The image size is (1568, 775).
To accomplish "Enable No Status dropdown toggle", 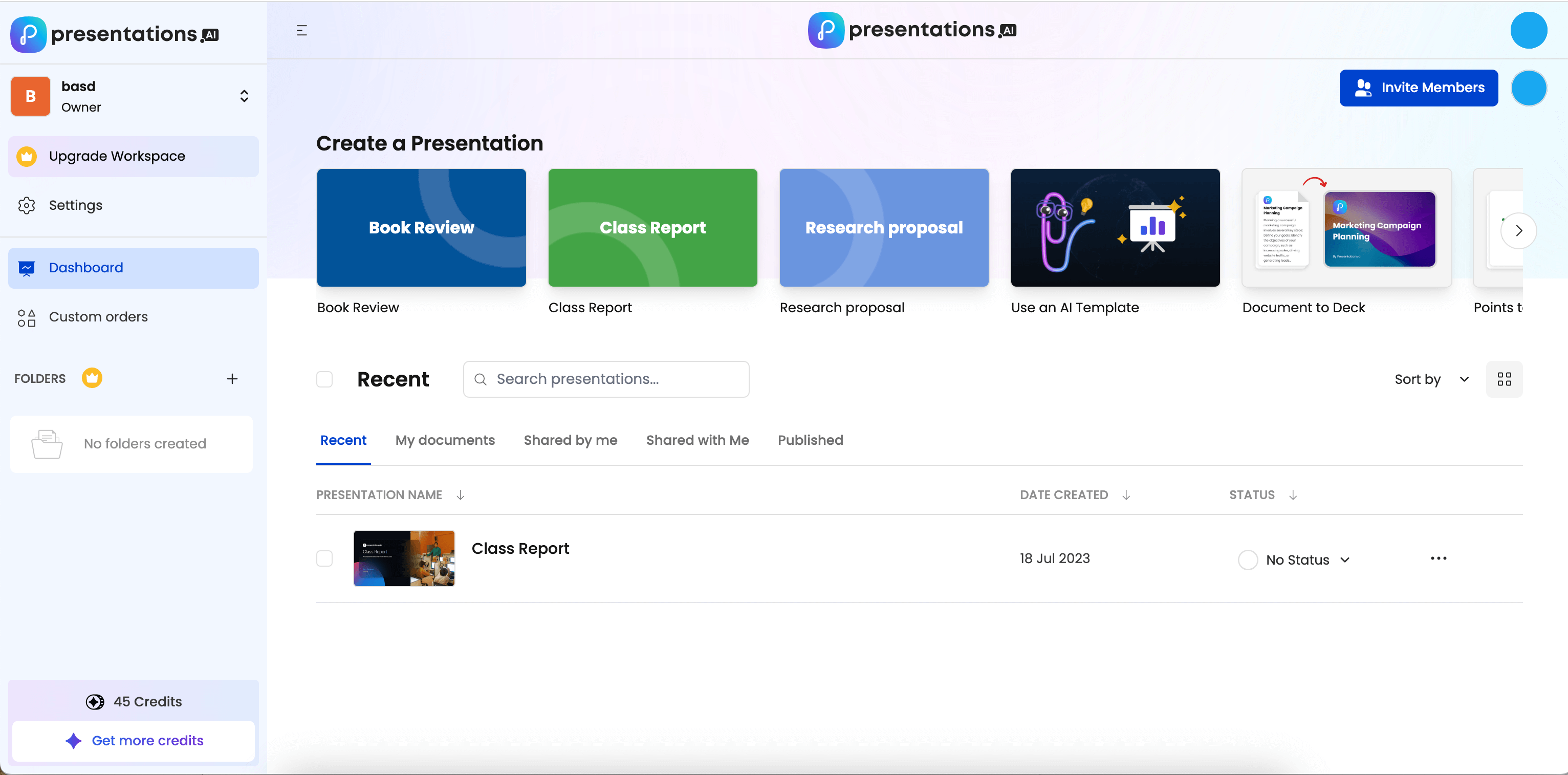I will point(1345,559).
